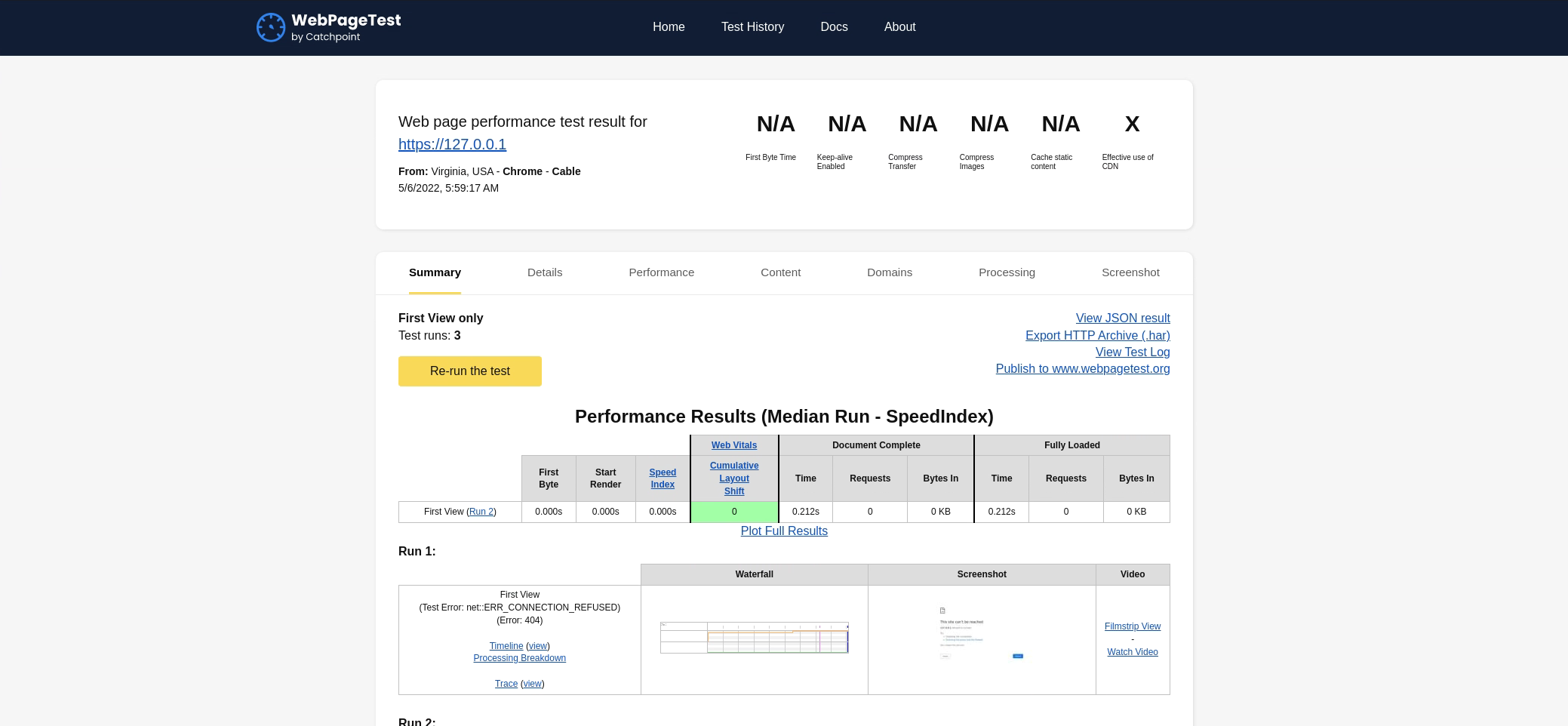Click the view link beside Trace
Screen dimensions: 1568x726
[x=533, y=684]
